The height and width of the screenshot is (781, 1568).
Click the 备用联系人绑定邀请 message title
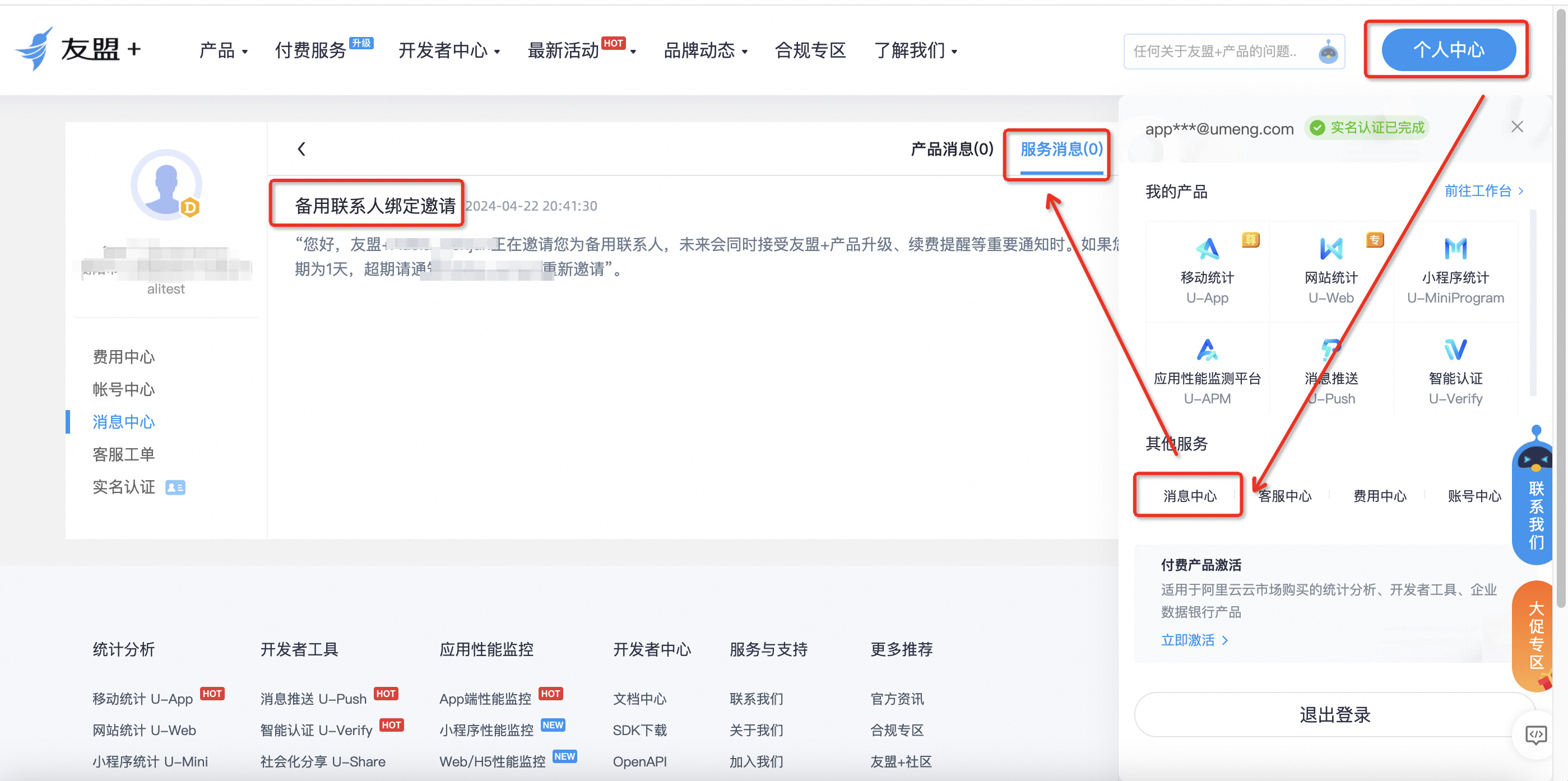click(375, 206)
